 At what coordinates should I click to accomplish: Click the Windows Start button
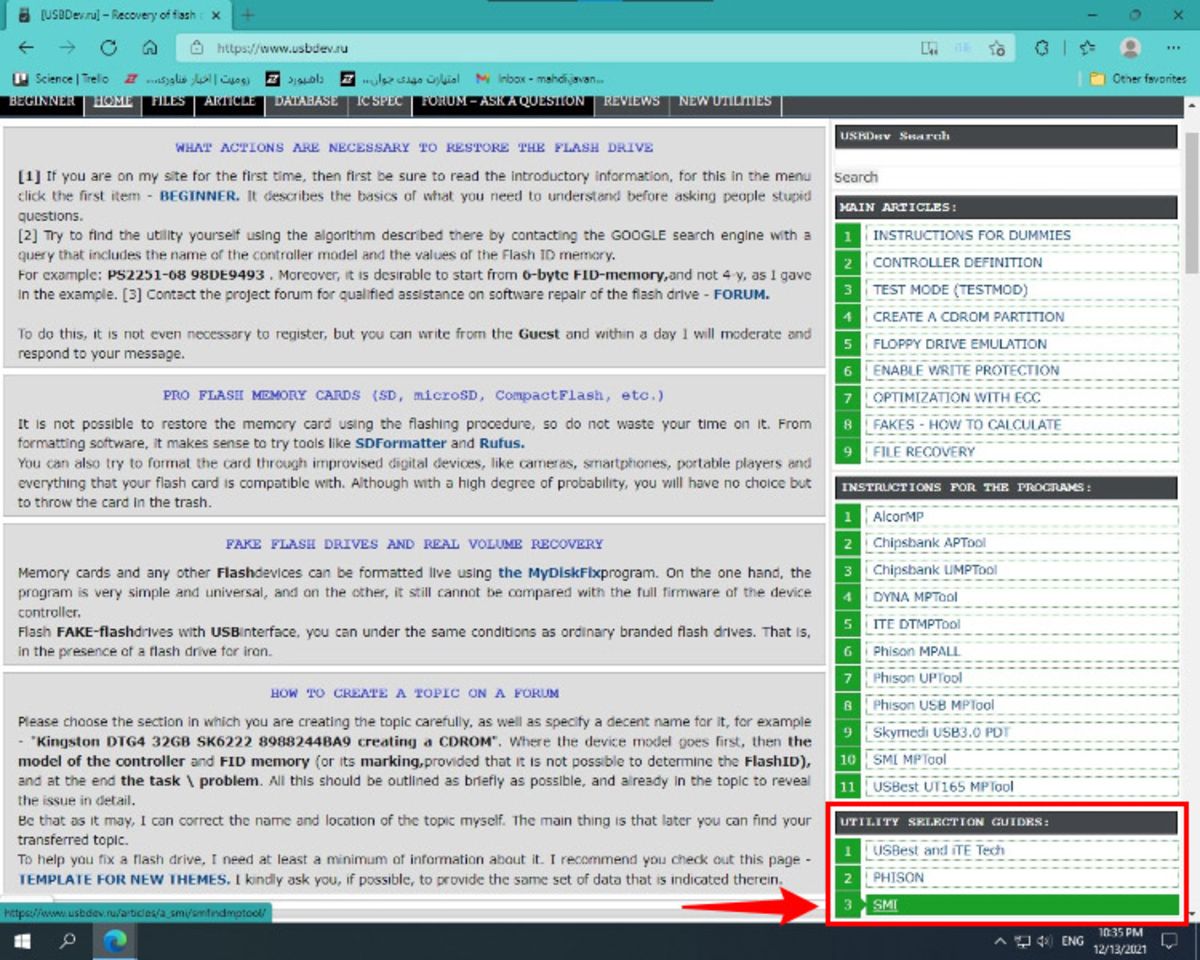coord(22,940)
